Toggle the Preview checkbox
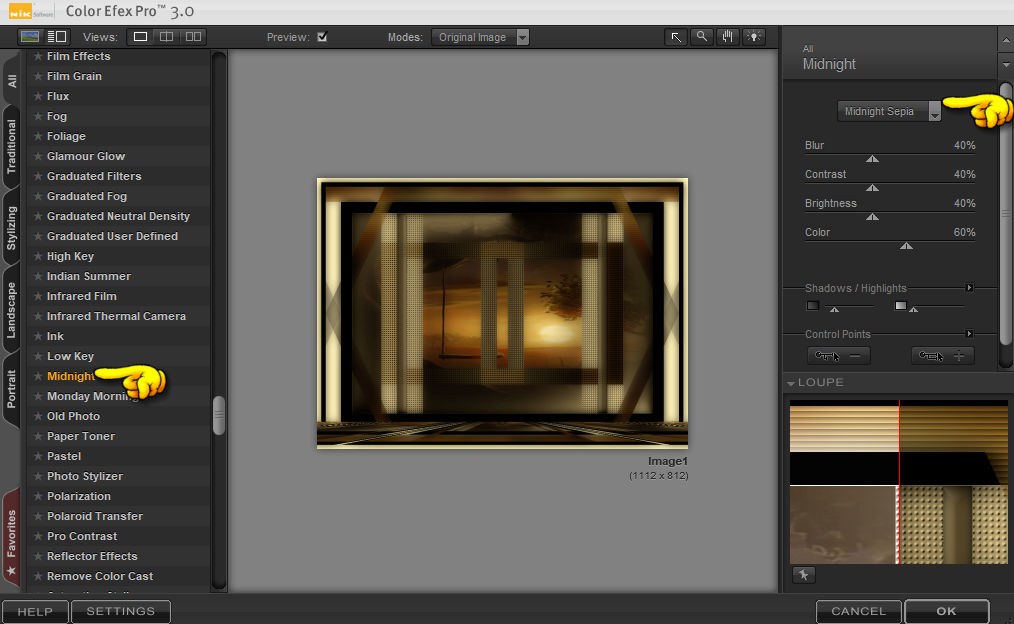Screen dimensions: 1014x624 322,37
